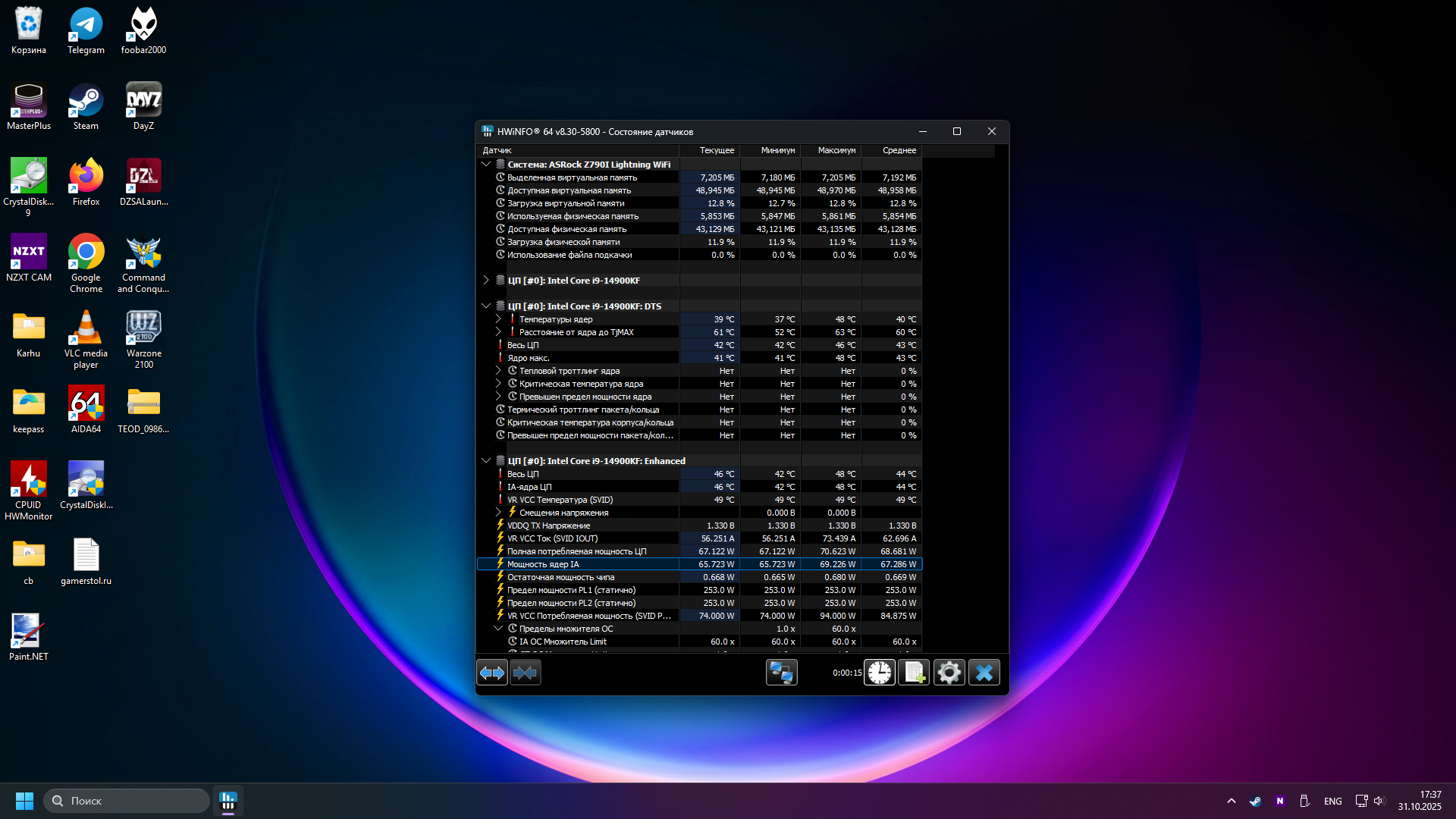The image size is (1456, 819).
Task: Click the Текущее column header
Action: (716, 150)
